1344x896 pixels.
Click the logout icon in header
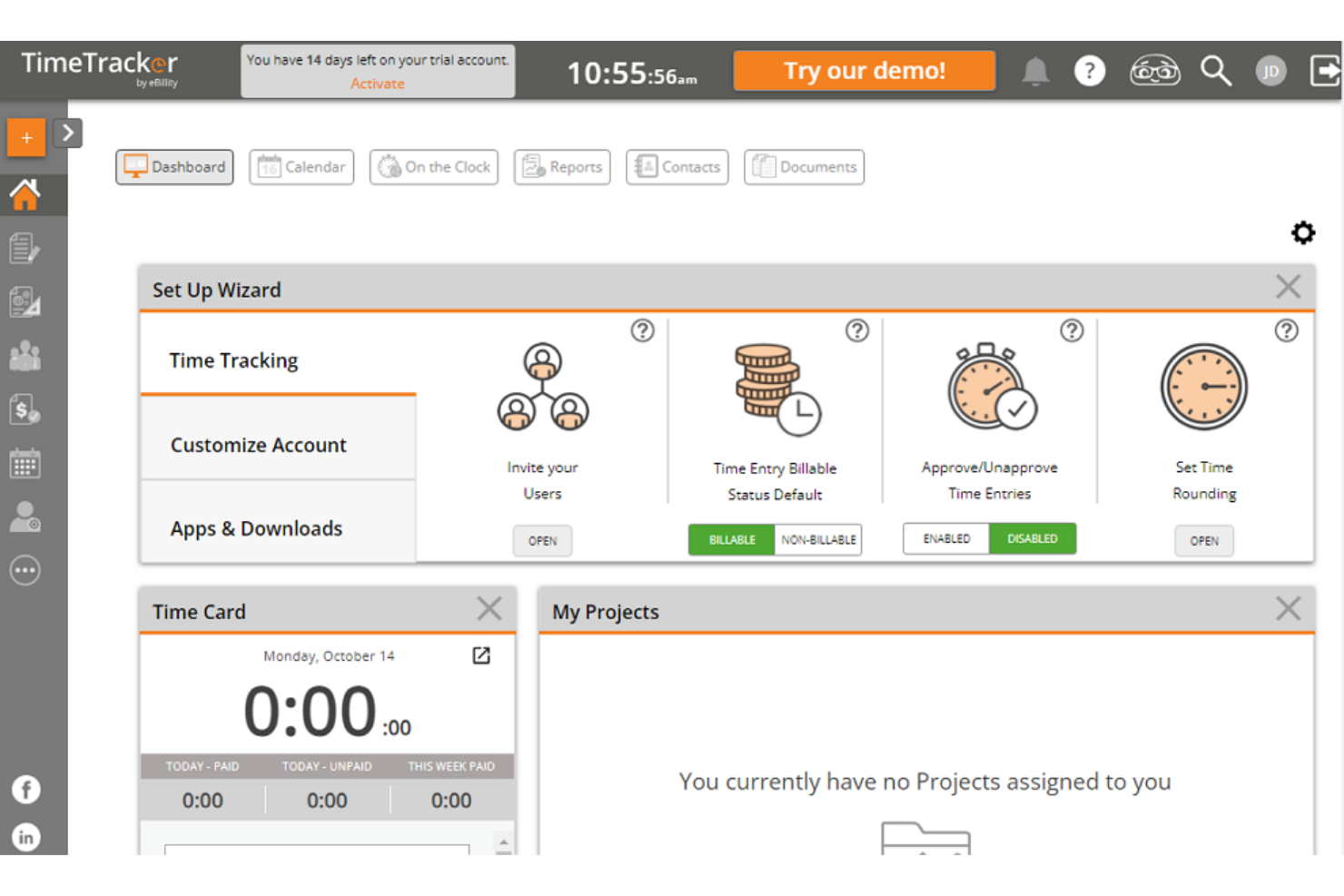(x=1324, y=71)
